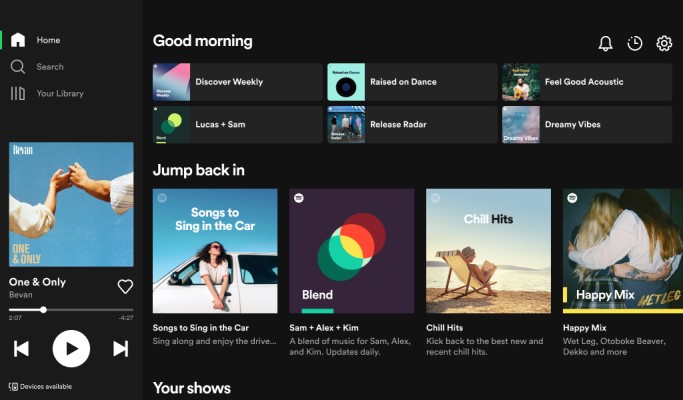
Task: Open the Feel Good Acoustic shortcut
Action: tap(587, 82)
